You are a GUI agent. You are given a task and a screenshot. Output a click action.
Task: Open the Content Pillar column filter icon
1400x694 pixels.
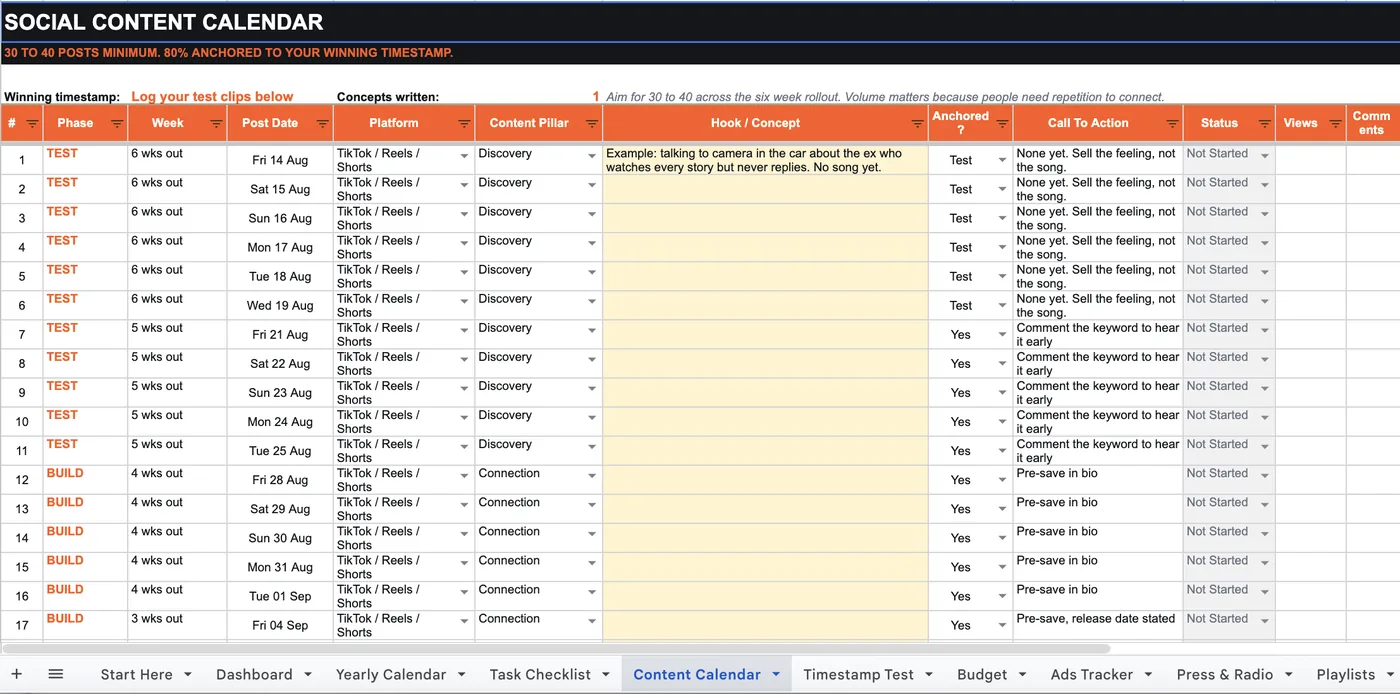(x=592, y=124)
